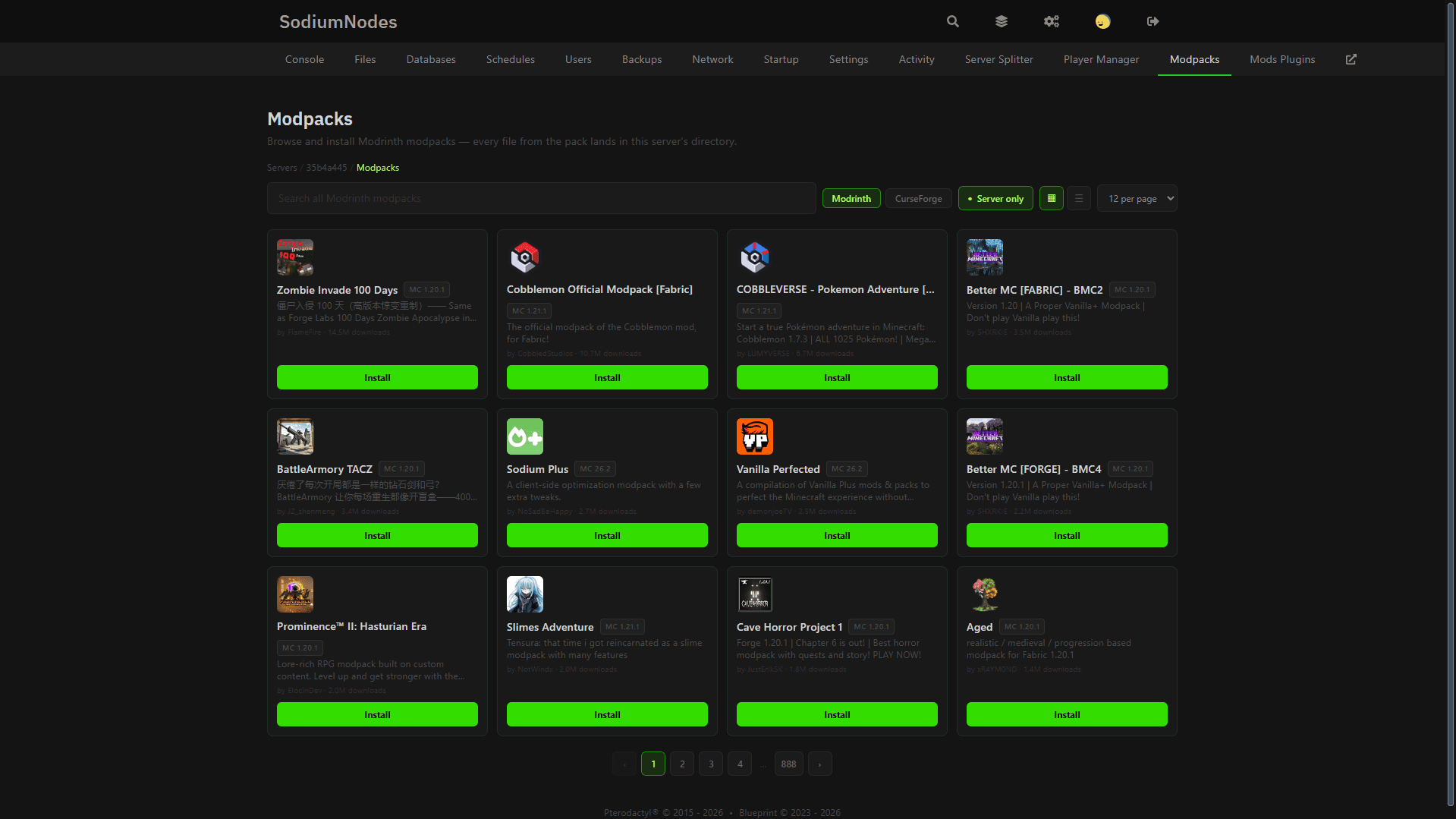Open the Network tab
The width and height of the screenshot is (1456, 819).
point(712,59)
